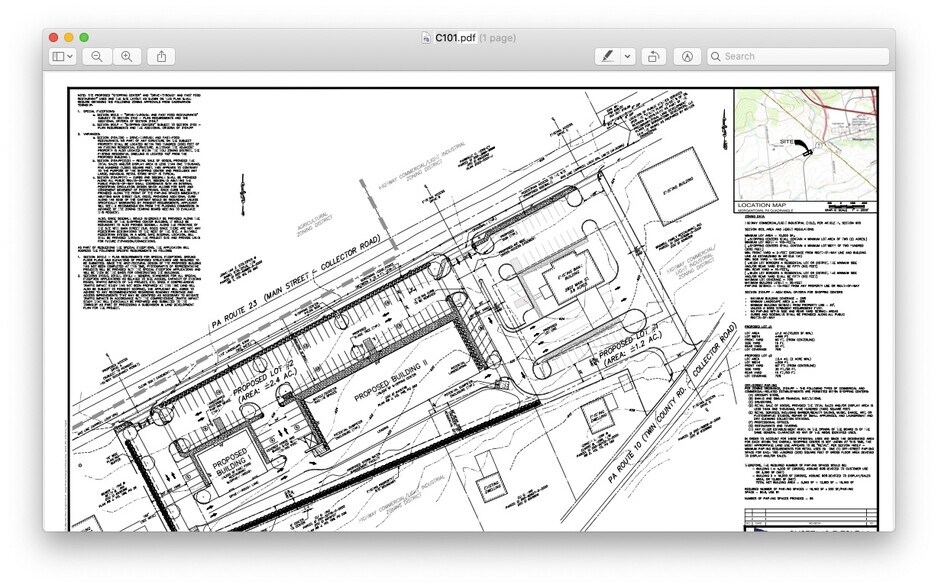This screenshot has width=938, height=588.
Task: Click into the Search field
Action: (800, 57)
